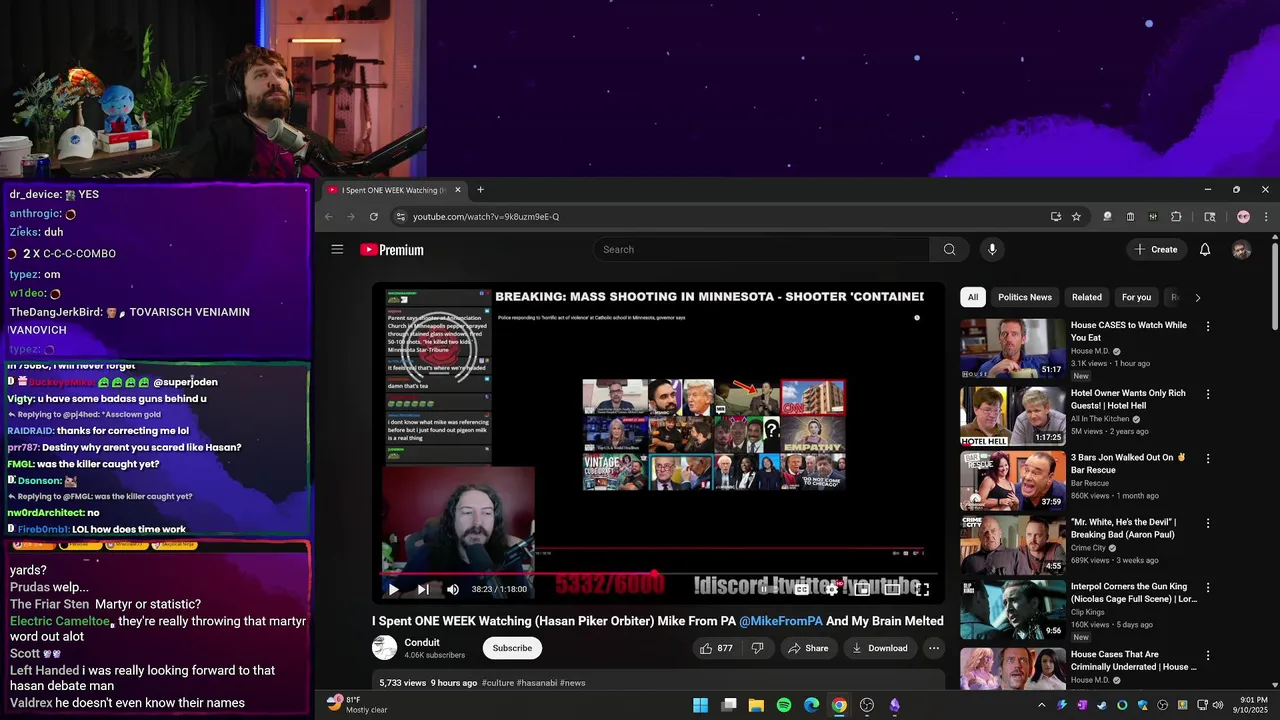The image size is (1280, 720).
Task: Click the address bar URL
Action: click(486, 217)
